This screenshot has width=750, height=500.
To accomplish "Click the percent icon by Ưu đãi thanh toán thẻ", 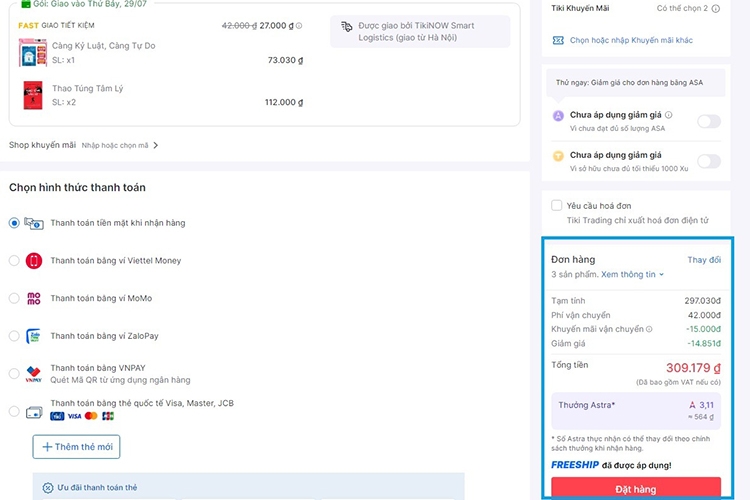I will point(48,488).
